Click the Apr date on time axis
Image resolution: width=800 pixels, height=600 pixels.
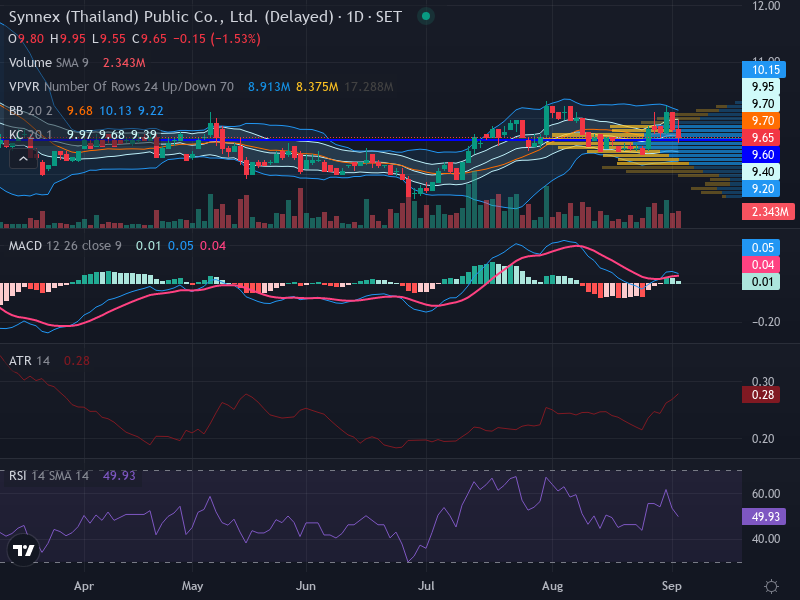click(x=84, y=586)
